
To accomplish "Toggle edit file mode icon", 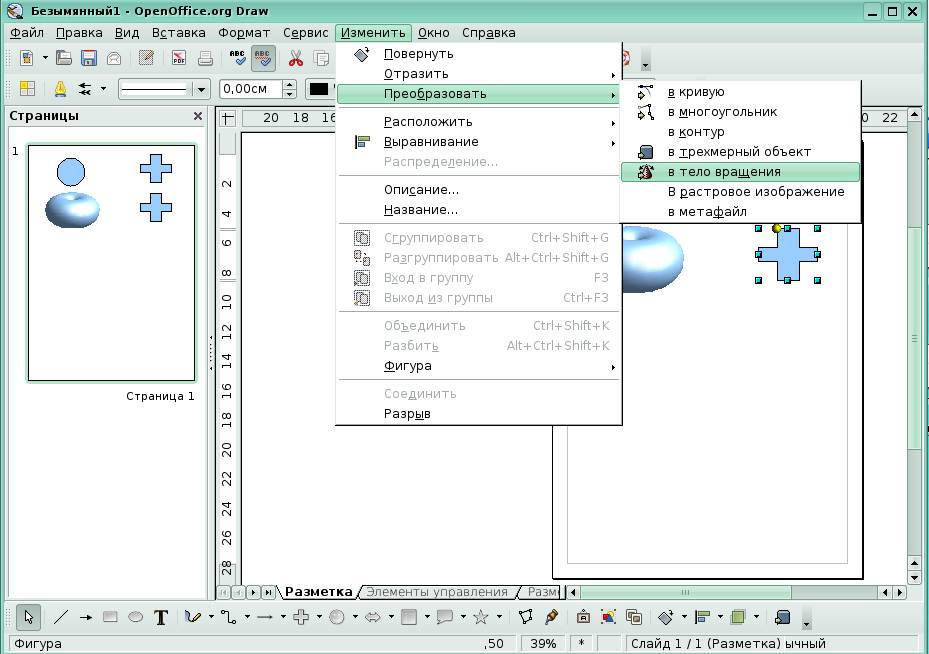I will coord(147,58).
